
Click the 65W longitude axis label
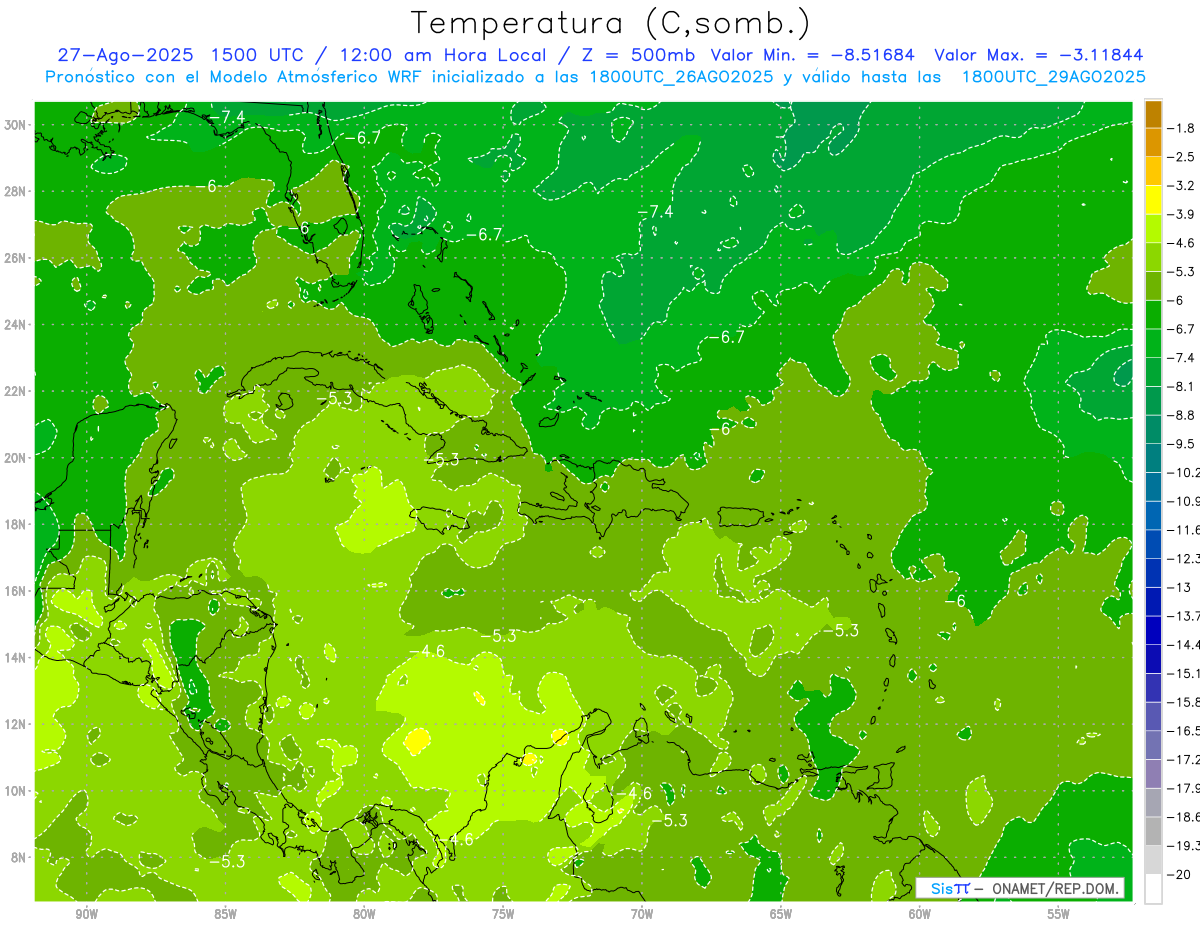tap(781, 915)
